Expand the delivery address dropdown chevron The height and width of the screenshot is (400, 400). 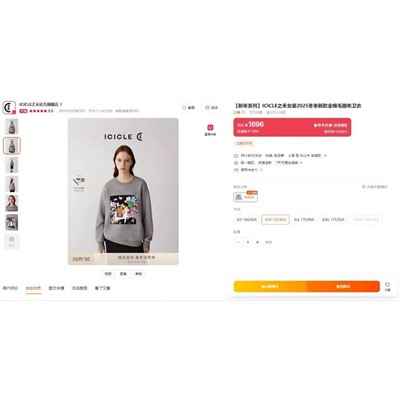pos(325,156)
